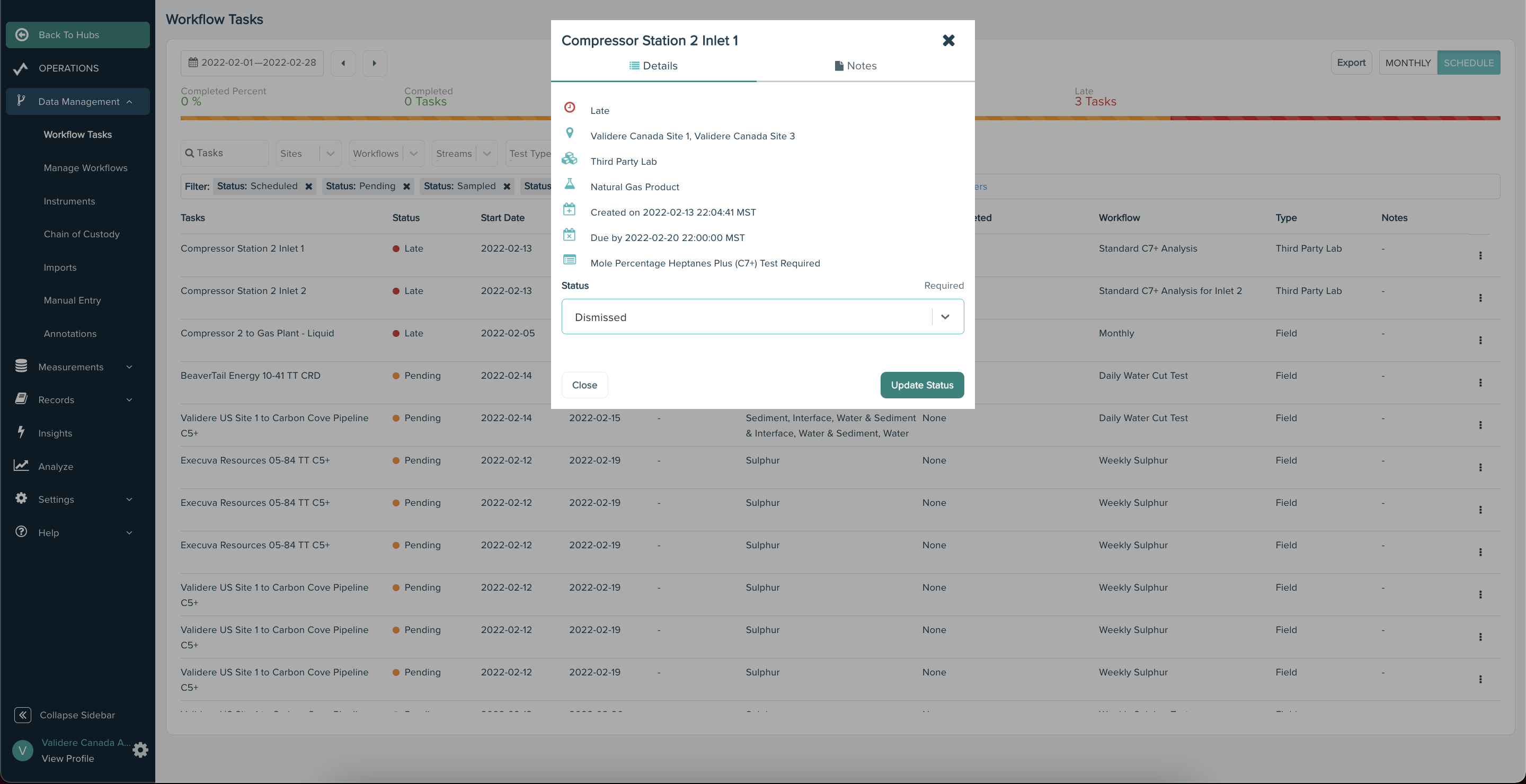Click the Collapse Sidebar chevron icon
This screenshot has width=1526, height=784.
click(x=22, y=715)
